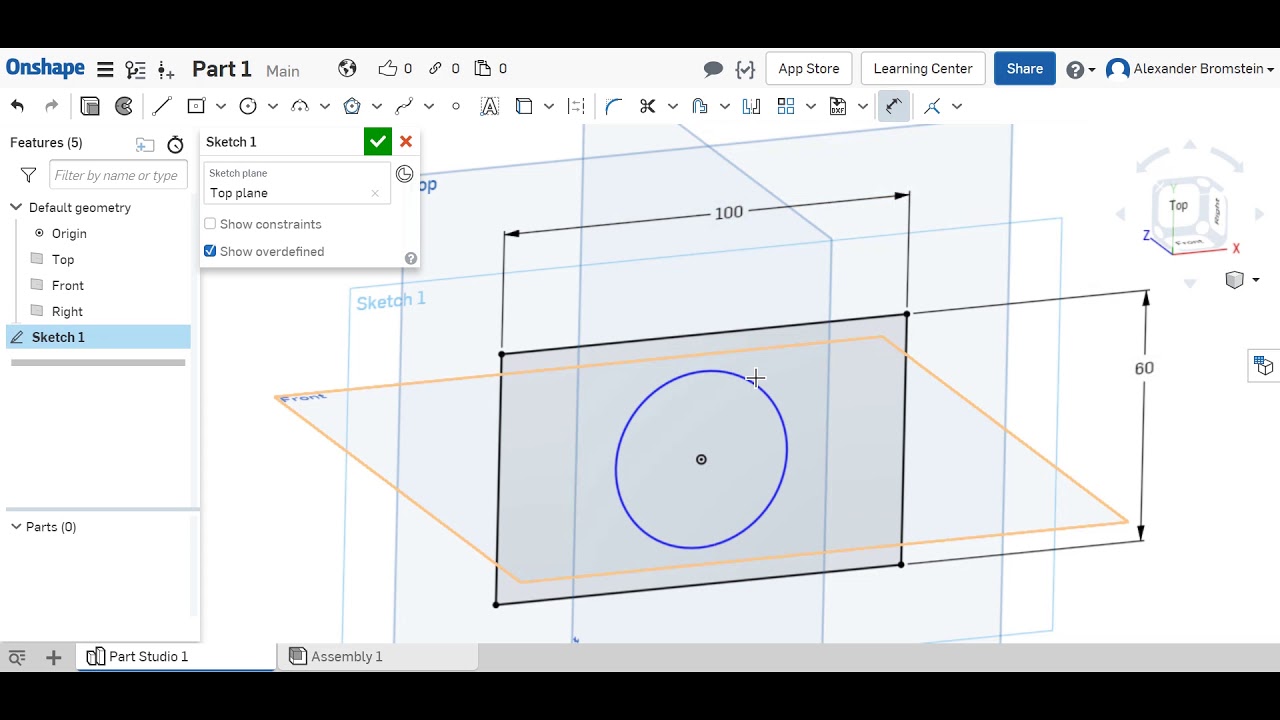Image resolution: width=1280 pixels, height=720 pixels.
Task: Select the Sketch fillet tool
Action: click(x=614, y=106)
